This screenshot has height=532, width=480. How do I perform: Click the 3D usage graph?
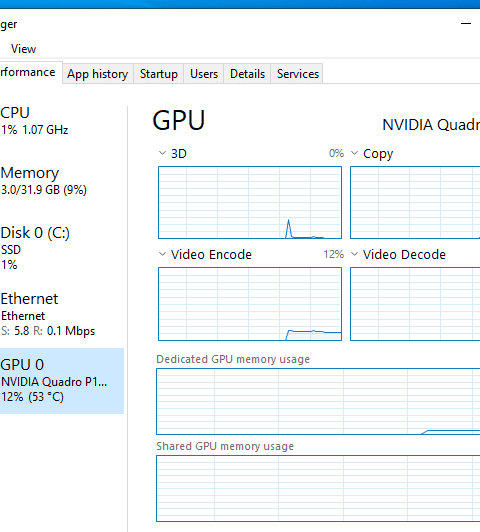coord(250,203)
